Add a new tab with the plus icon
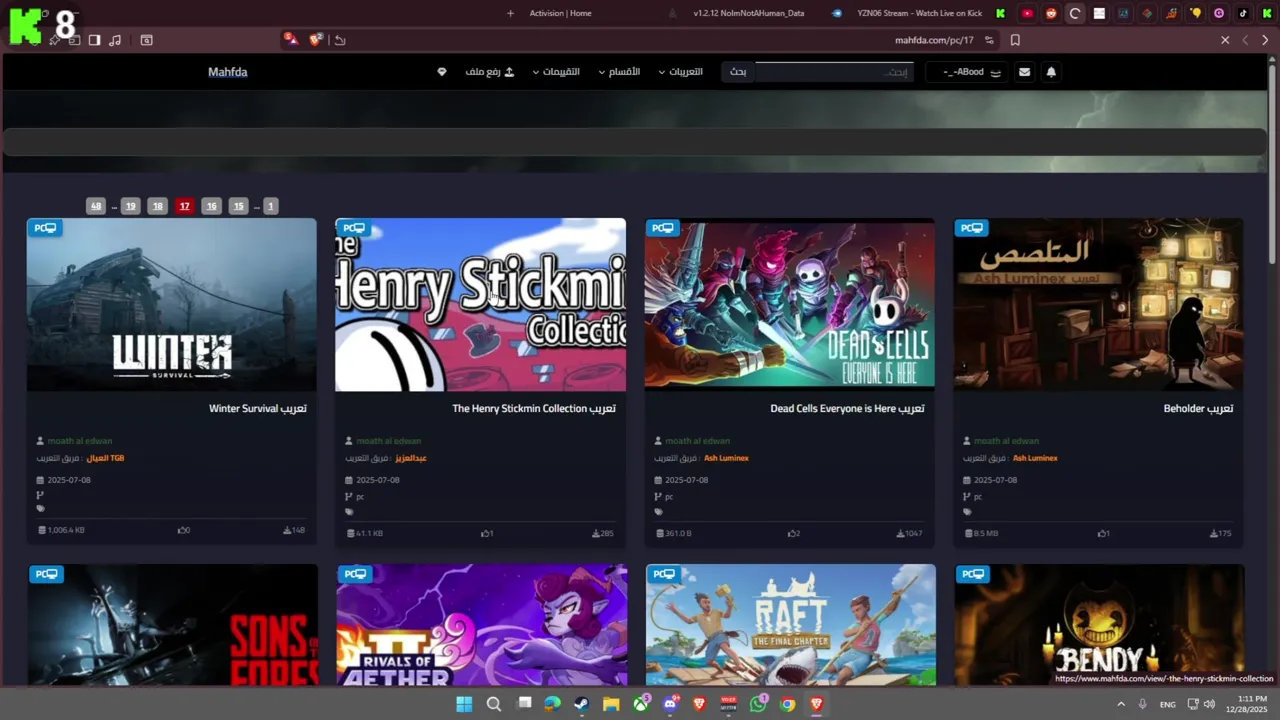Screen dimensions: 1280x720 point(510,13)
